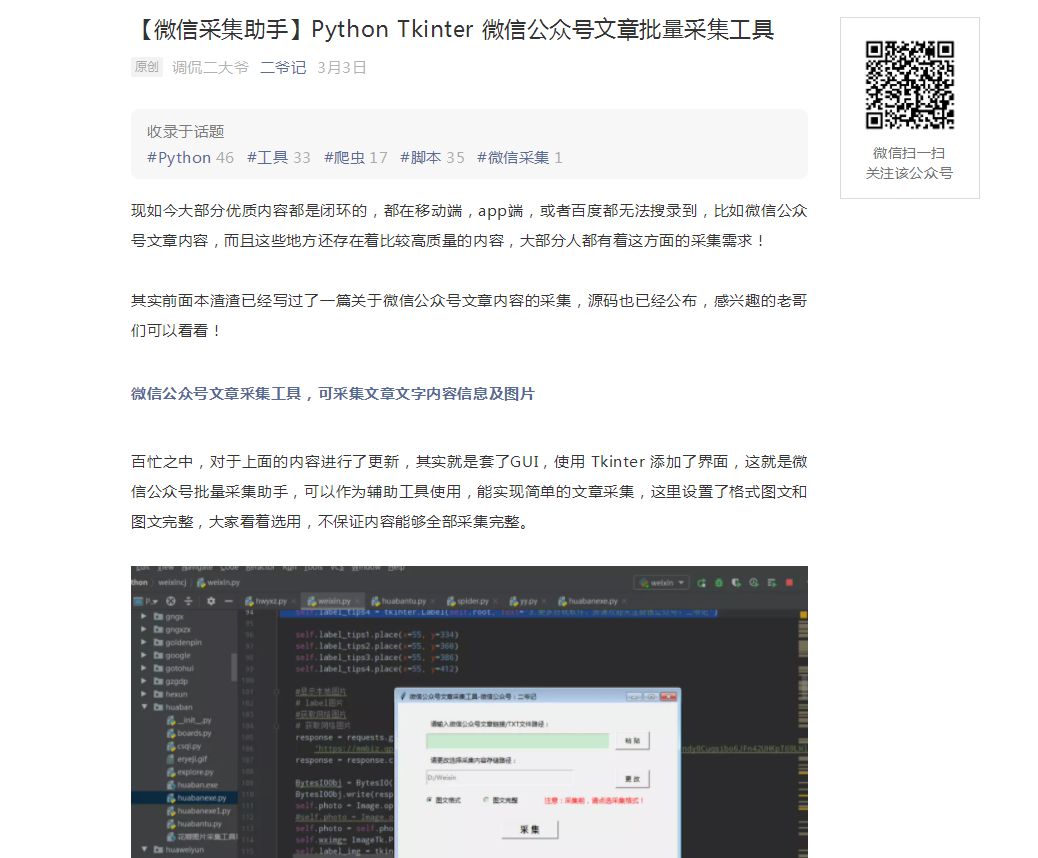1038x858 pixels.
Task: Click the Profile icon in PyCharm toolbar
Action: click(x=754, y=583)
